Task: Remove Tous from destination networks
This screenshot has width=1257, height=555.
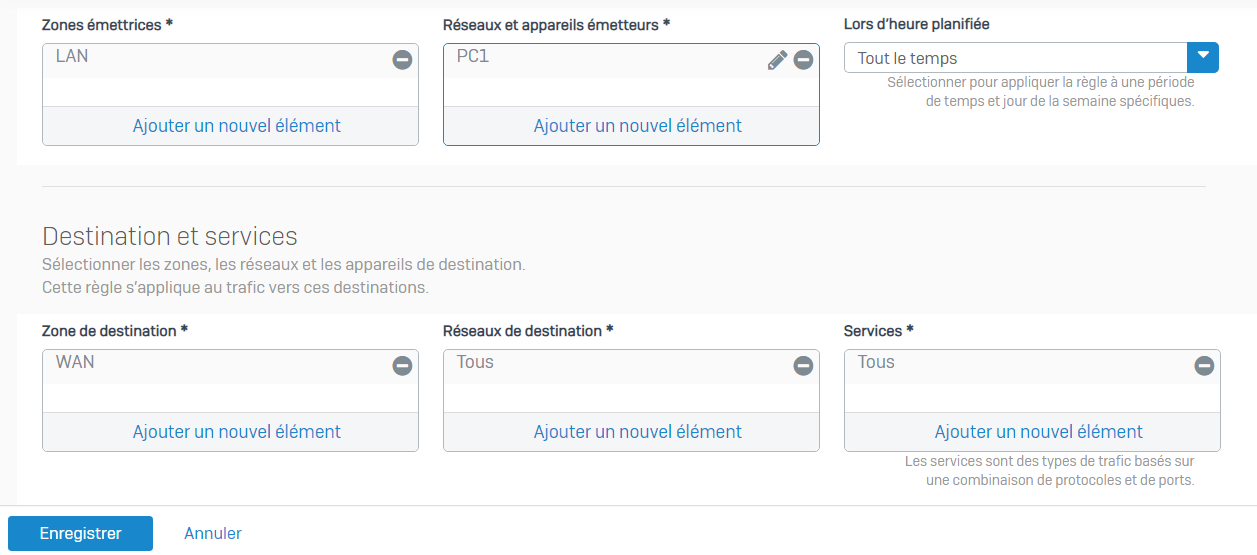Action: point(803,366)
